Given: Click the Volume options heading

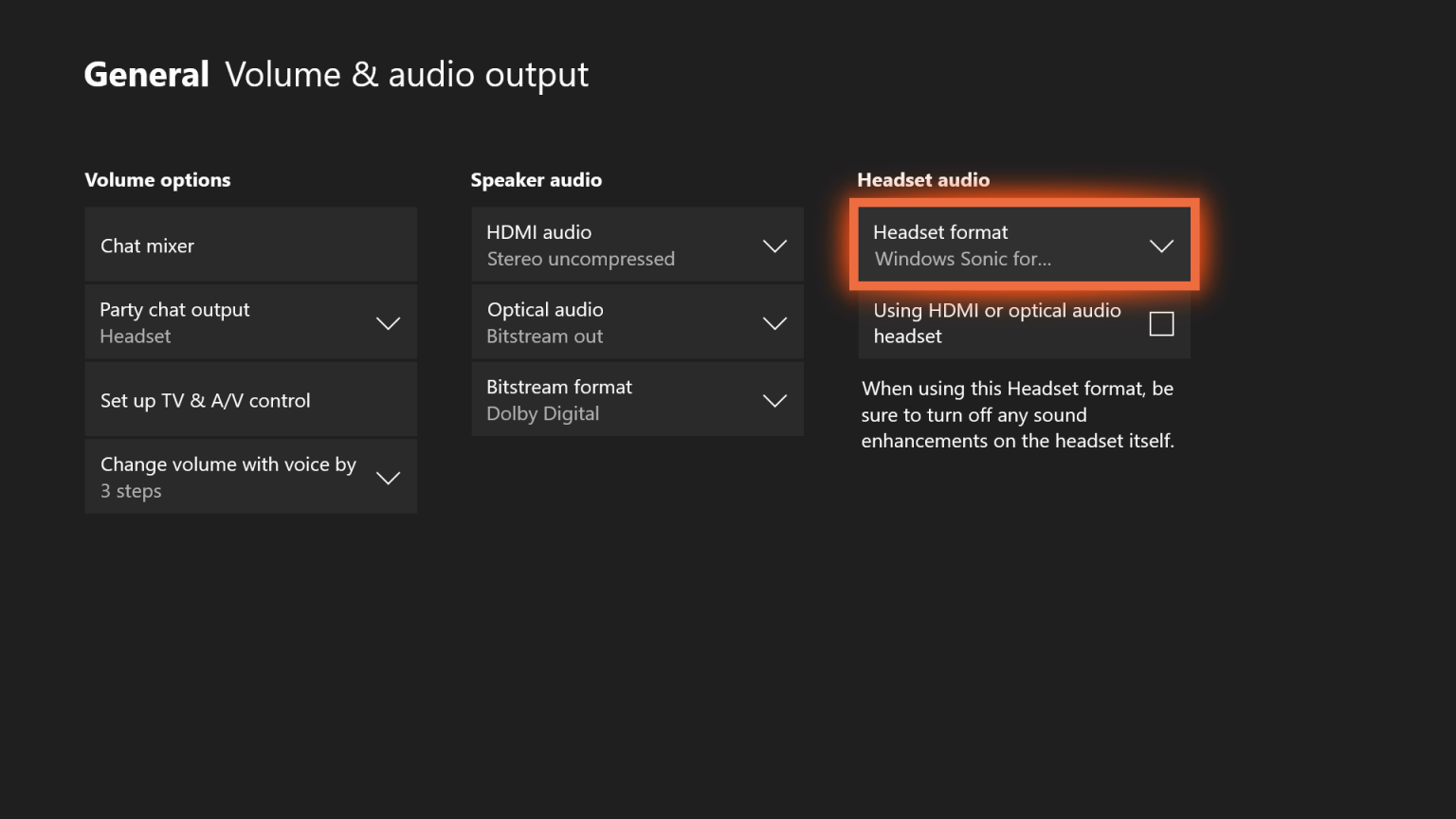Looking at the screenshot, I should point(157,179).
